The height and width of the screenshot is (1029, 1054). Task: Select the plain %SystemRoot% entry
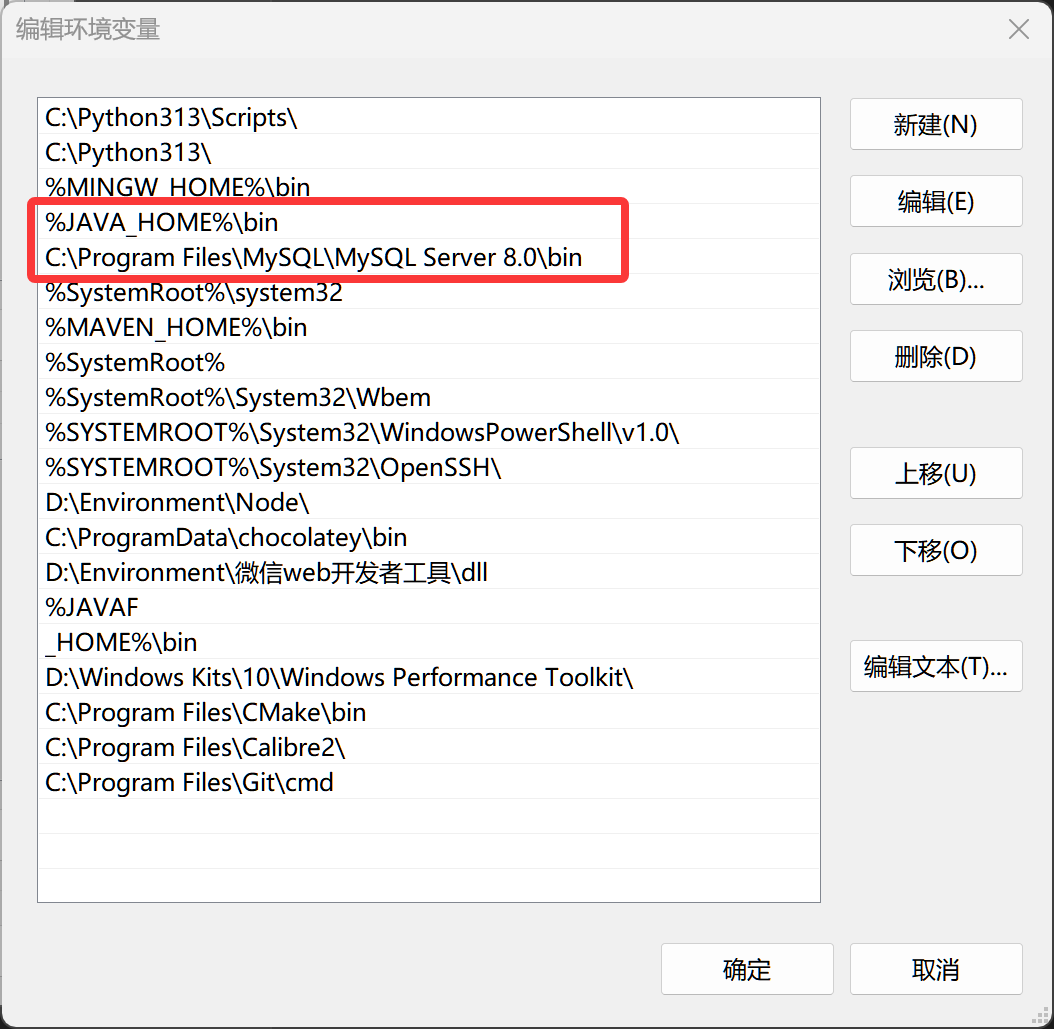point(429,362)
